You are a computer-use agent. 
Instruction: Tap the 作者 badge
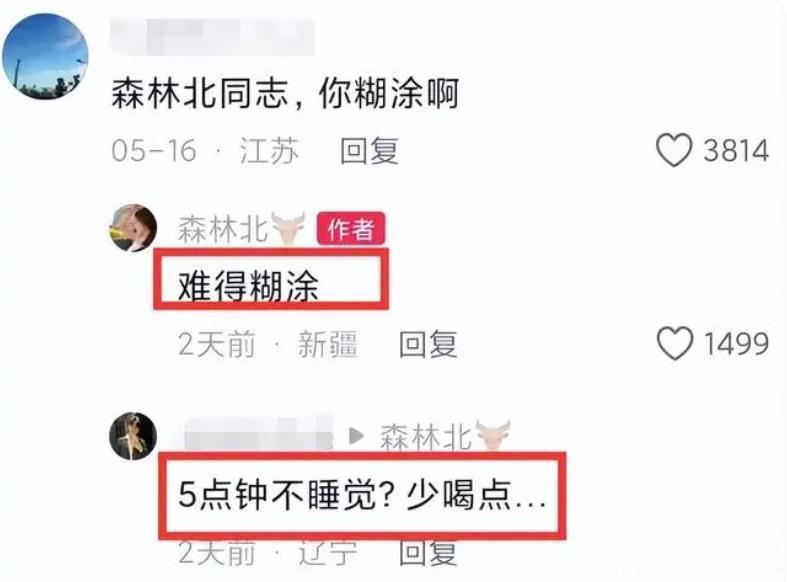click(351, 229)
